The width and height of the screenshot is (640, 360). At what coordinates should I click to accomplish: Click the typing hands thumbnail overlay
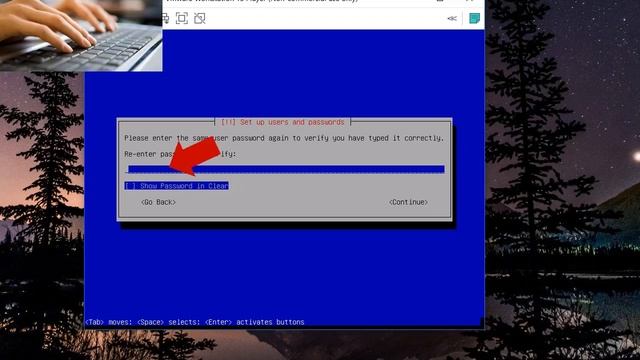tap(81, 36)
